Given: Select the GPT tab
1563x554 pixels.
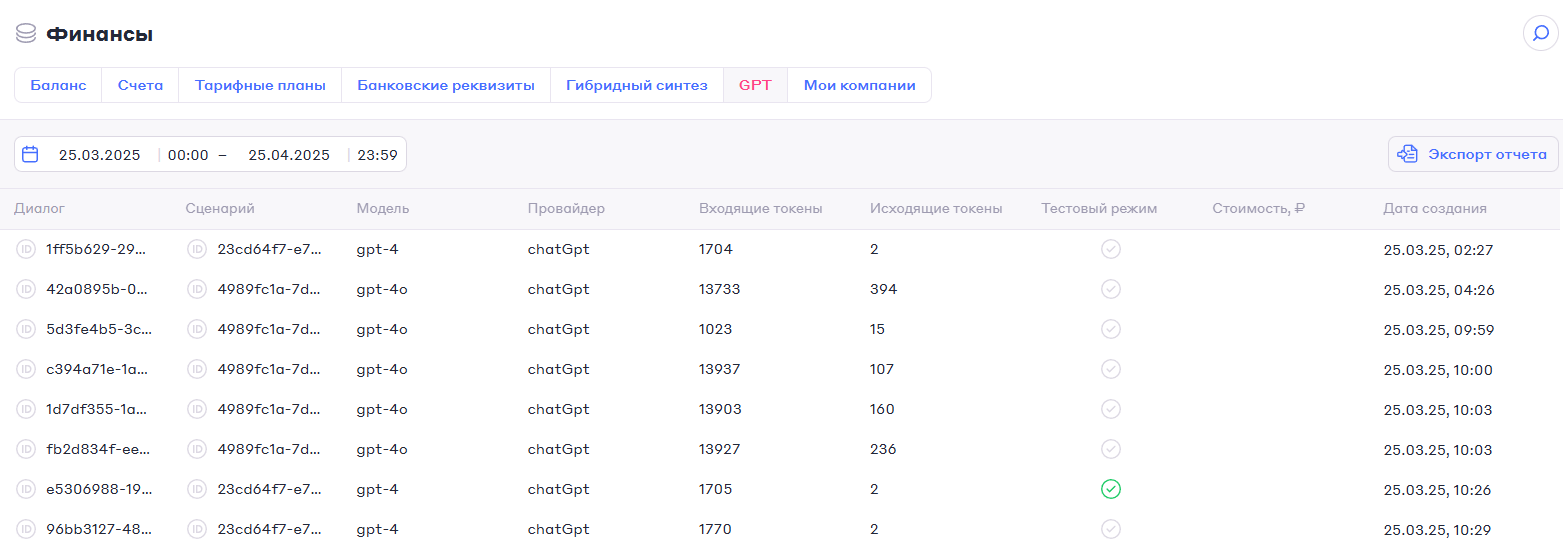Looking at the screenshot, I should (x=755, y=85).
